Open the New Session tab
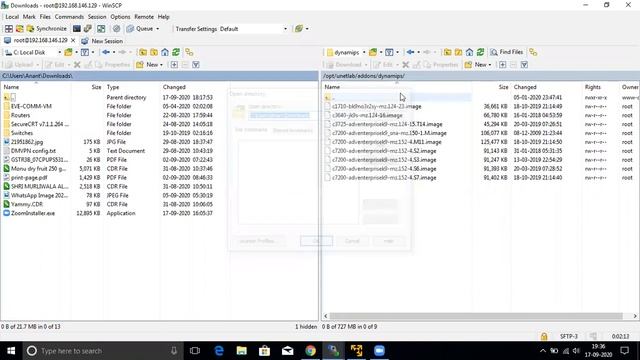640x360 pixels. 102,41
